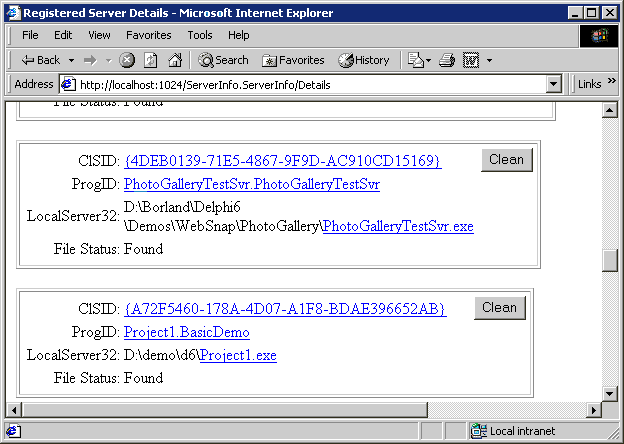Open the Edit button dropdown arrow
The height and width of the screenshot is (444, 624).
[x=489, y=60]
